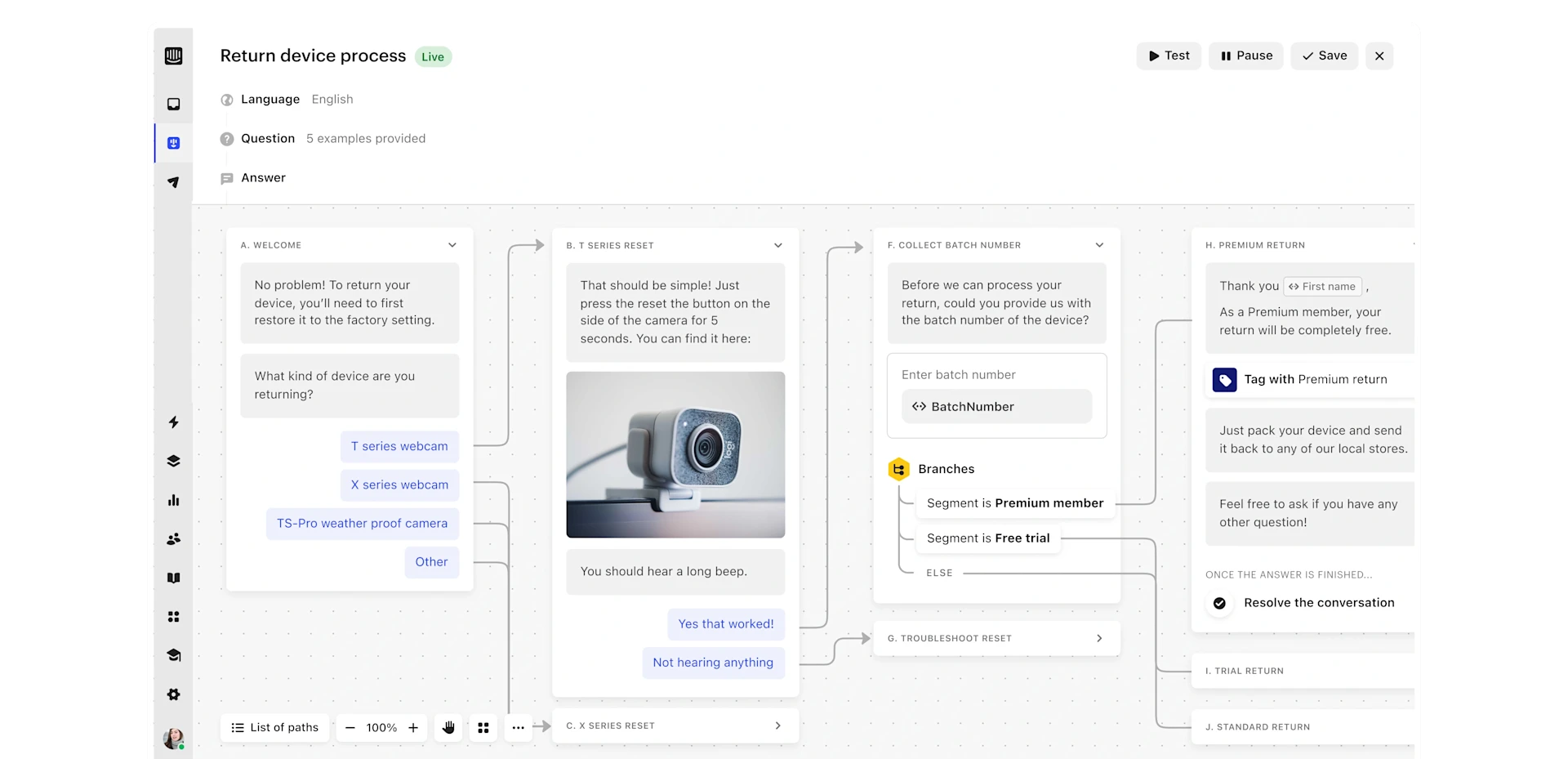The image size is (1568, 759).
Task: Toggle Resolve the conversation checkmark
Action: pyautogui.click(x=1219, y=603)
